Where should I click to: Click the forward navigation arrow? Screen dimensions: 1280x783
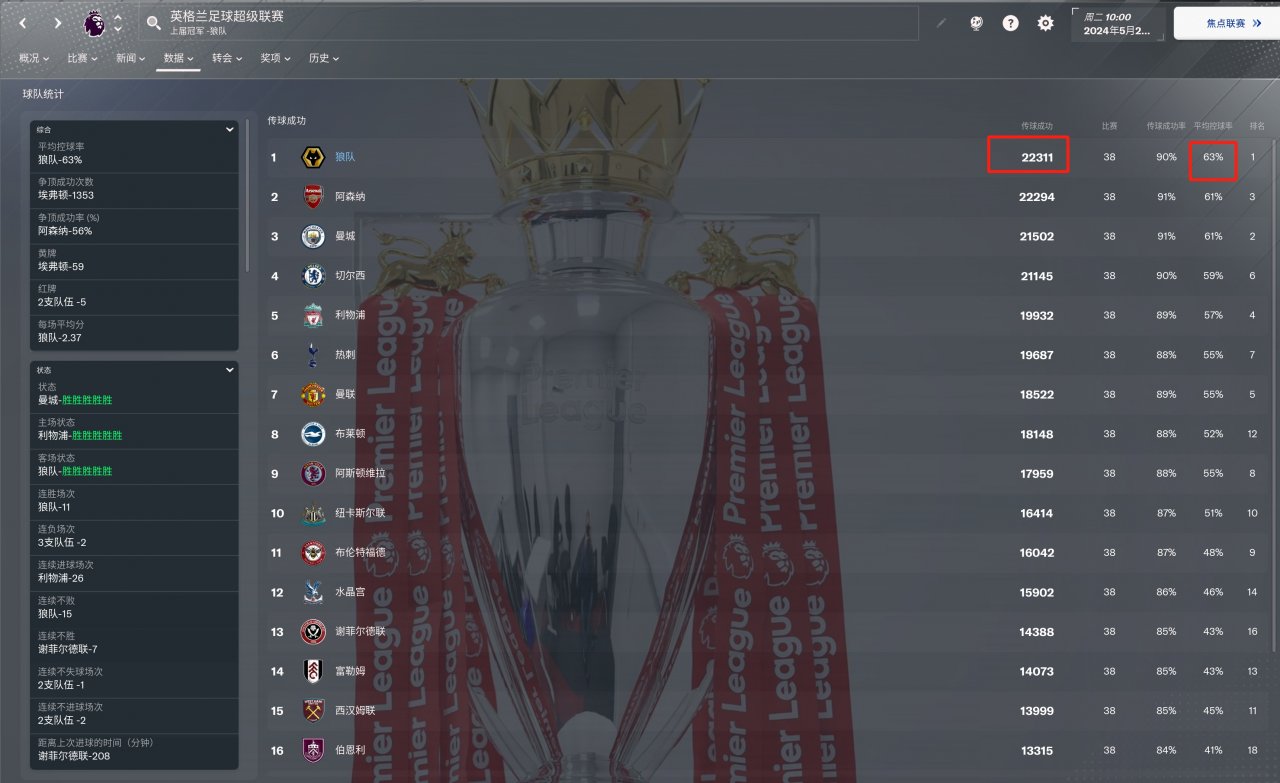[57, 22]
